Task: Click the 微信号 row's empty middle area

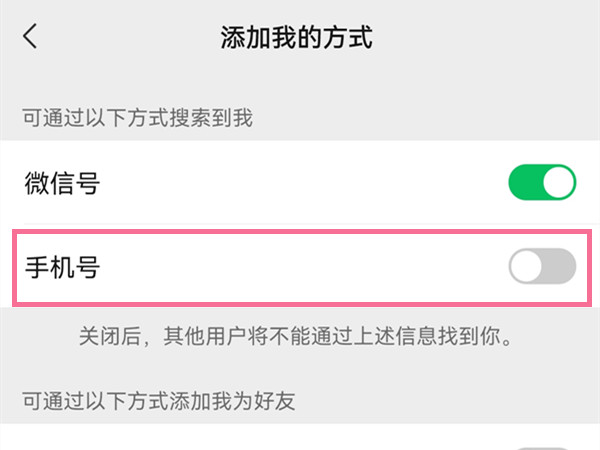Action: click(300, 183)
